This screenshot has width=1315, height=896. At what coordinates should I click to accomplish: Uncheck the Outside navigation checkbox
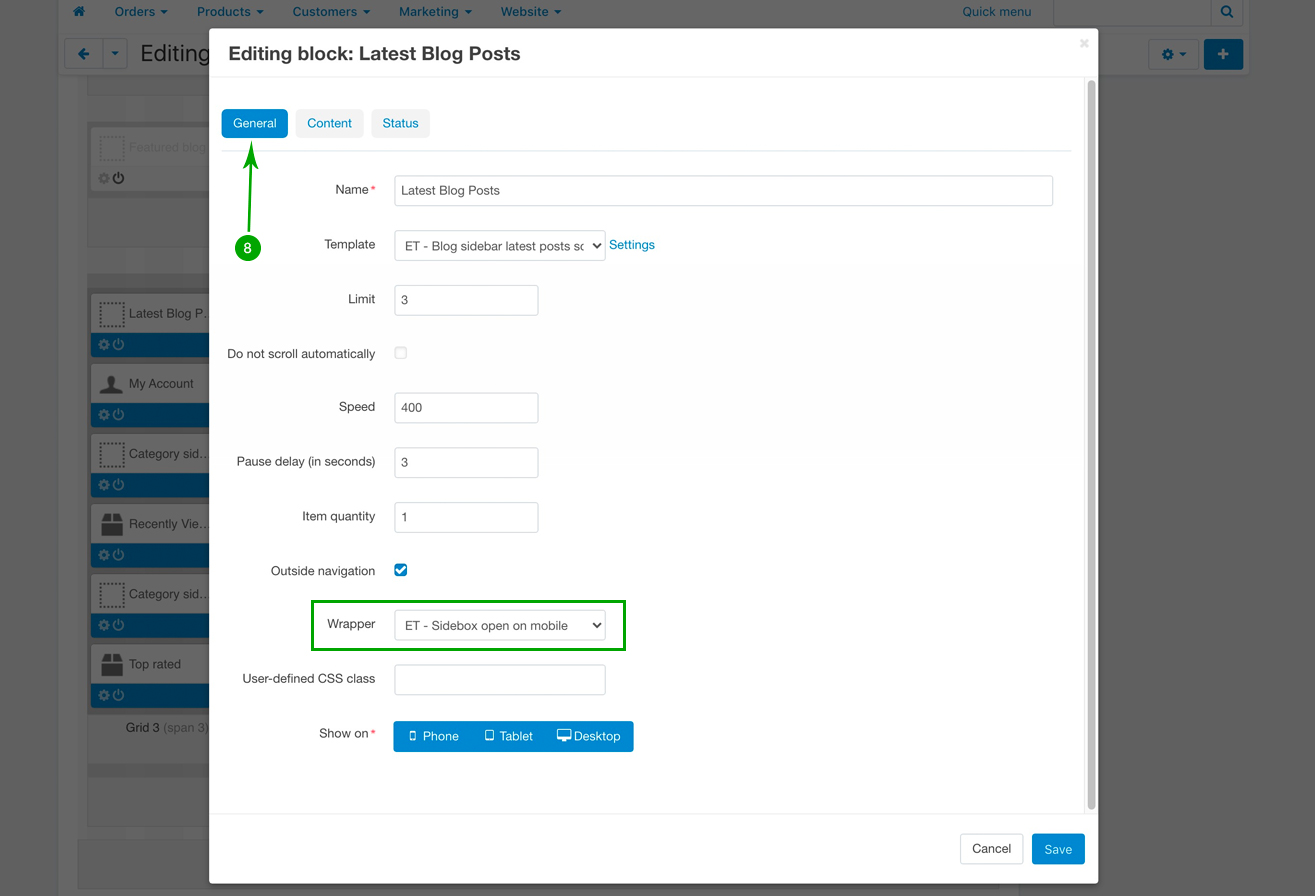tap(401, 570)
